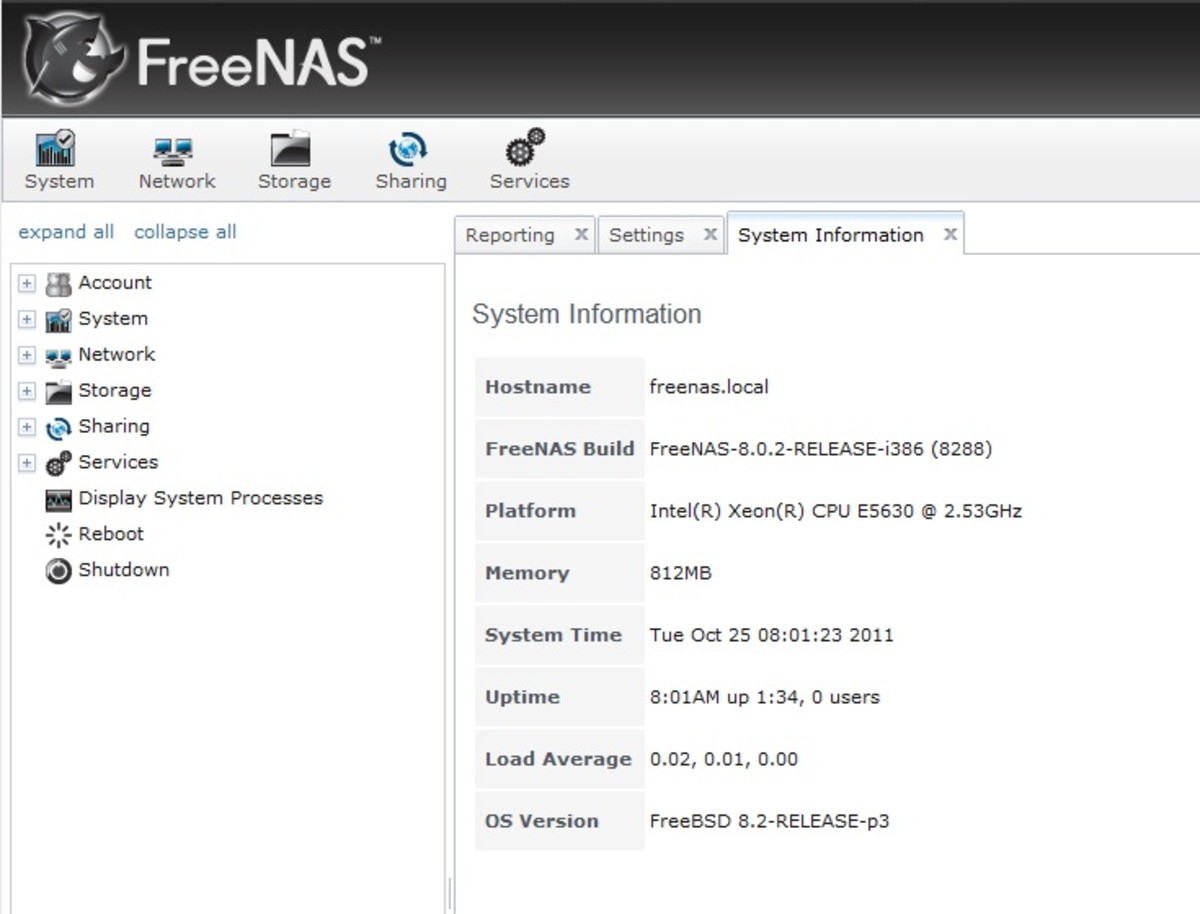
Task: Expand the Network item in the tree
Action: pos(26,355)
